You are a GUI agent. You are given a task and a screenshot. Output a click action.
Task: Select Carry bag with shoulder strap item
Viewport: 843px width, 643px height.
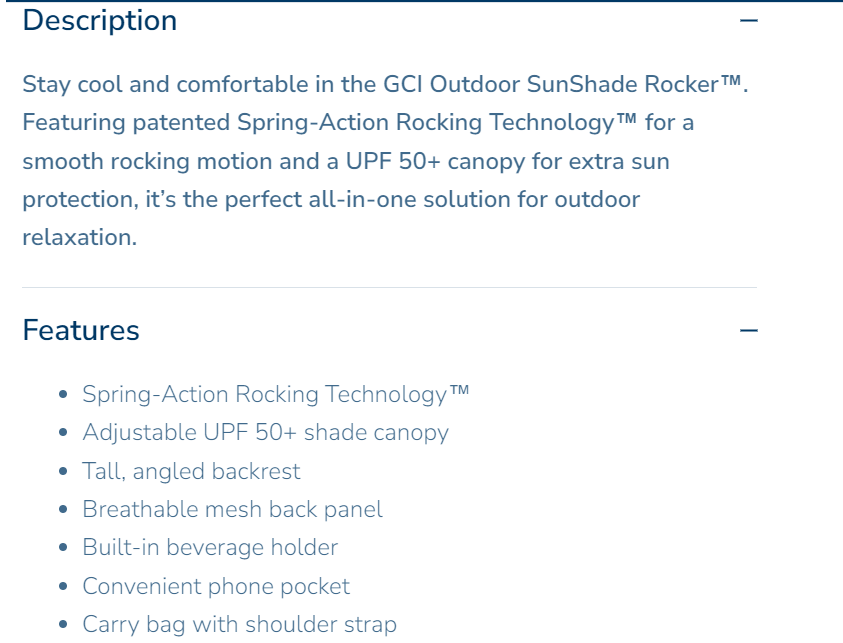click(239, 624)
